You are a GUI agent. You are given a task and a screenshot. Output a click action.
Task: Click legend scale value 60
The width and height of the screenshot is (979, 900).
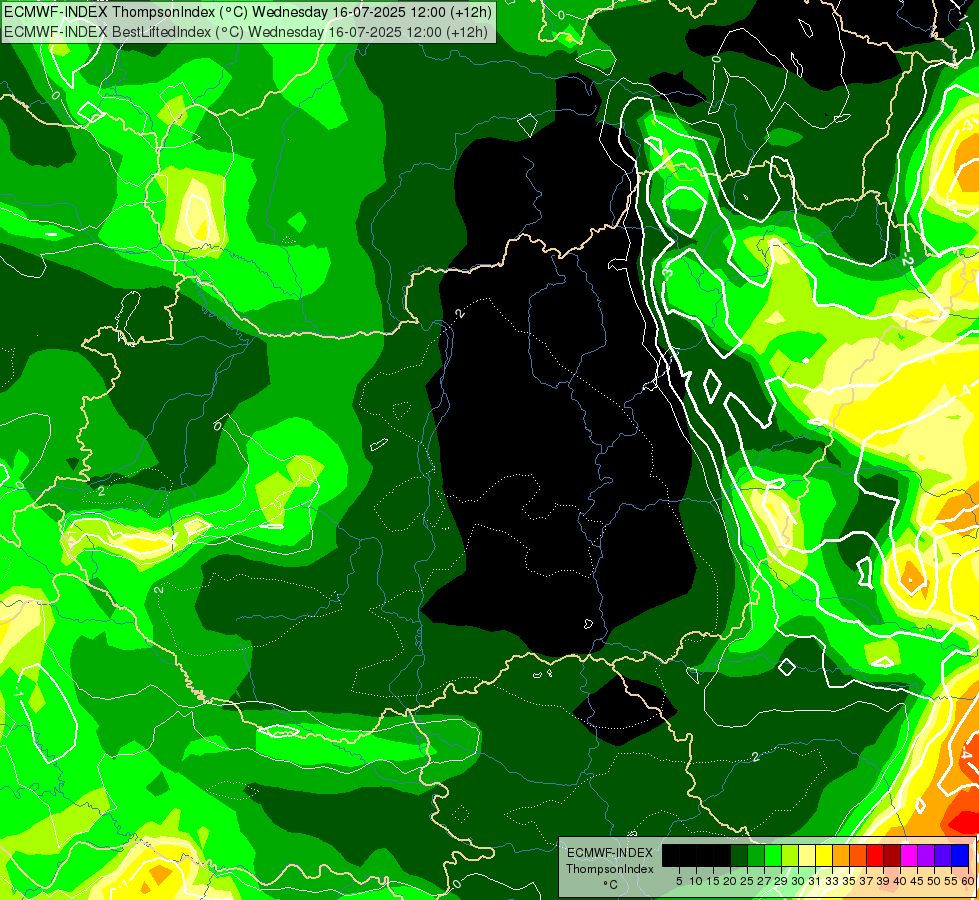[968, 881]
